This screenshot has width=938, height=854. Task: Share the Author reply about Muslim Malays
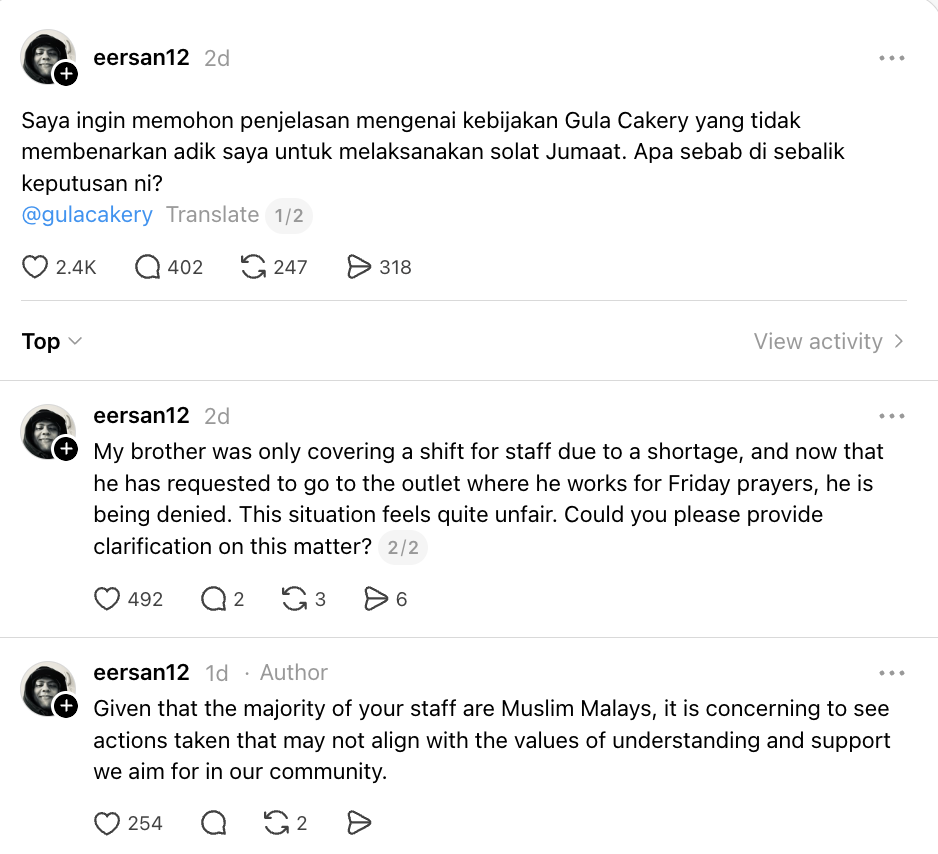(359, 823)
